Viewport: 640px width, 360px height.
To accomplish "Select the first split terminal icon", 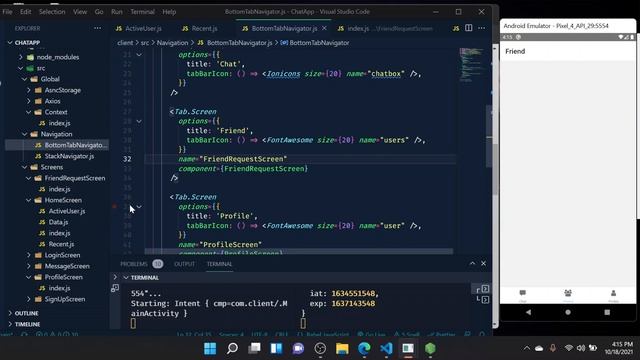I will click(x=485, y=289).
